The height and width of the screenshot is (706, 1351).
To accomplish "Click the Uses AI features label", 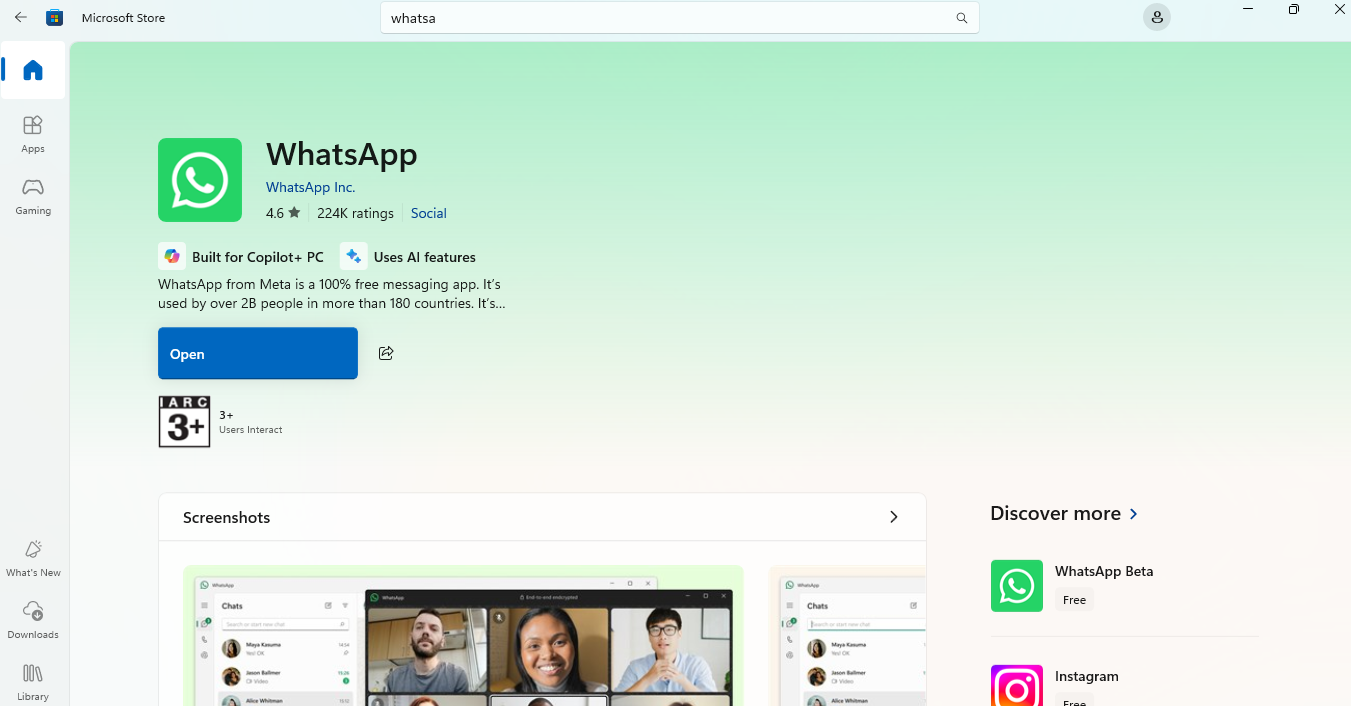I will click(x=424, y=257).
